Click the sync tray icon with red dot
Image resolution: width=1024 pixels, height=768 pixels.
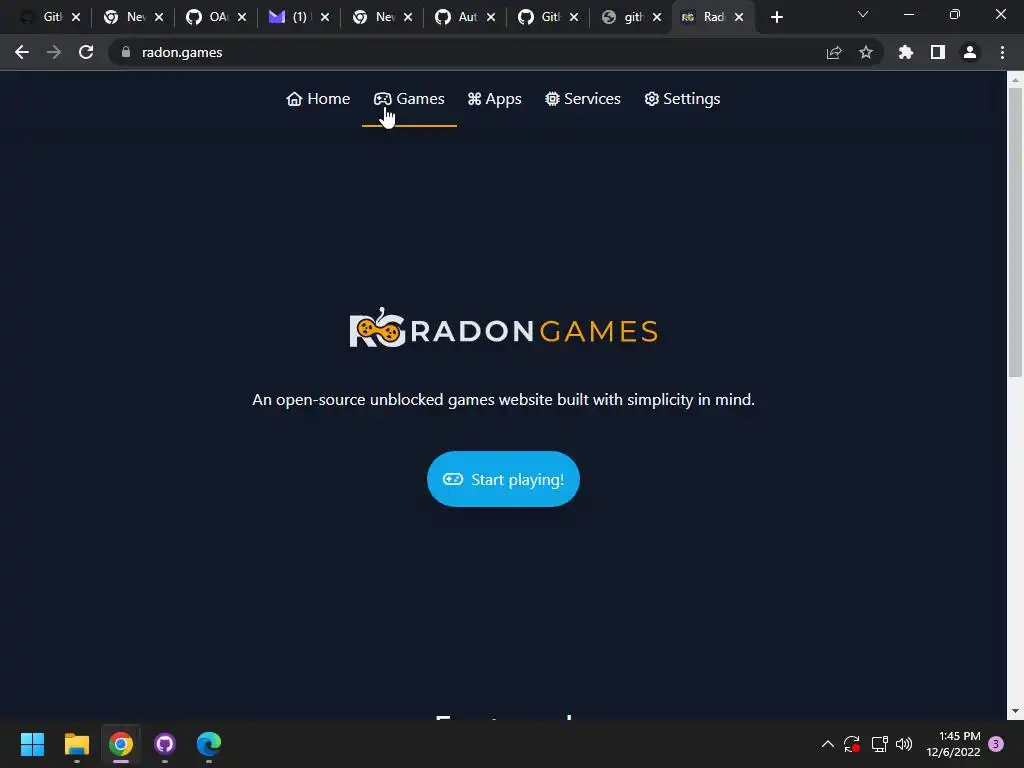(852, 744)
